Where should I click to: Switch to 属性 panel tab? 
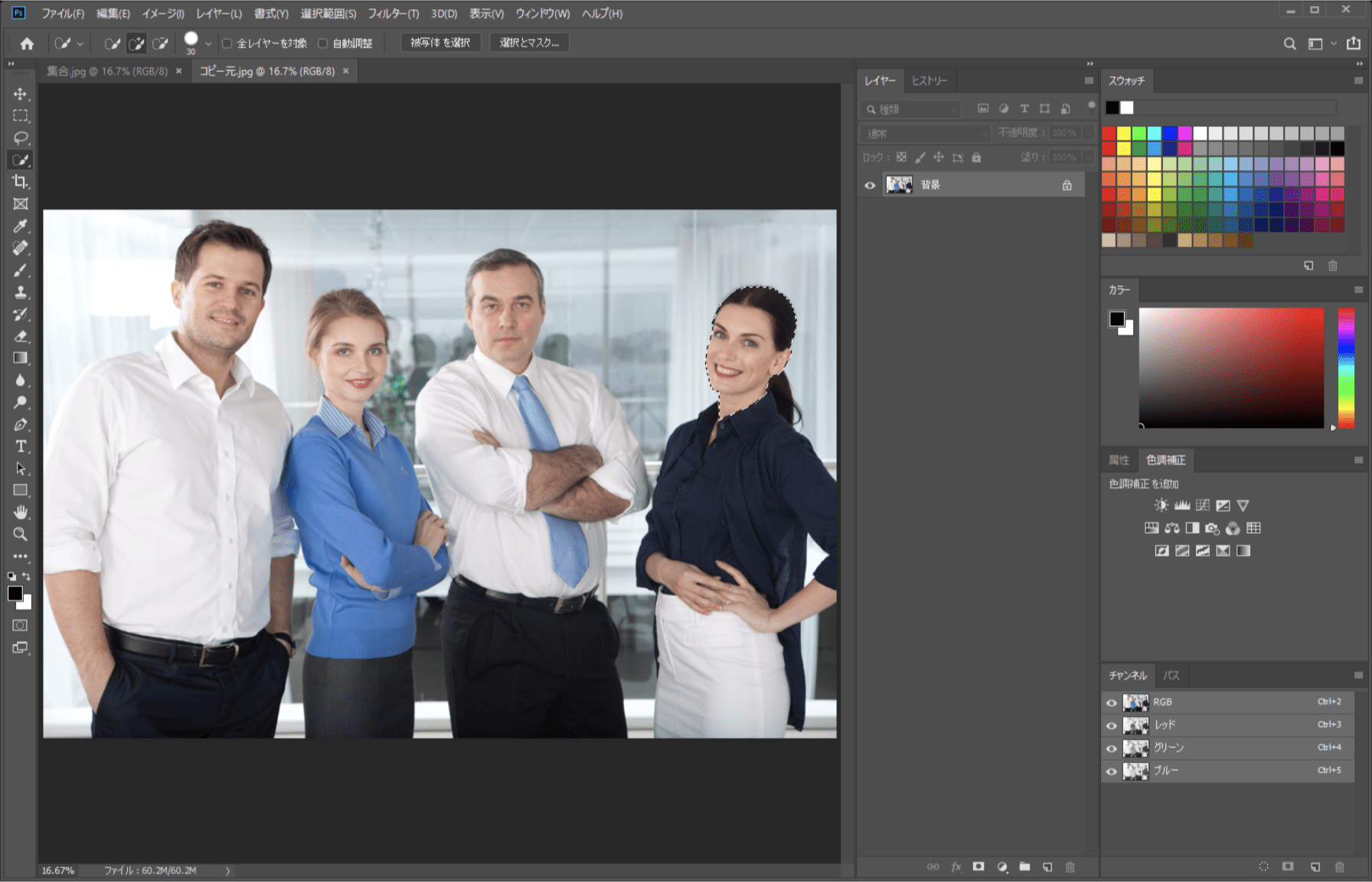pos(1119,460)
